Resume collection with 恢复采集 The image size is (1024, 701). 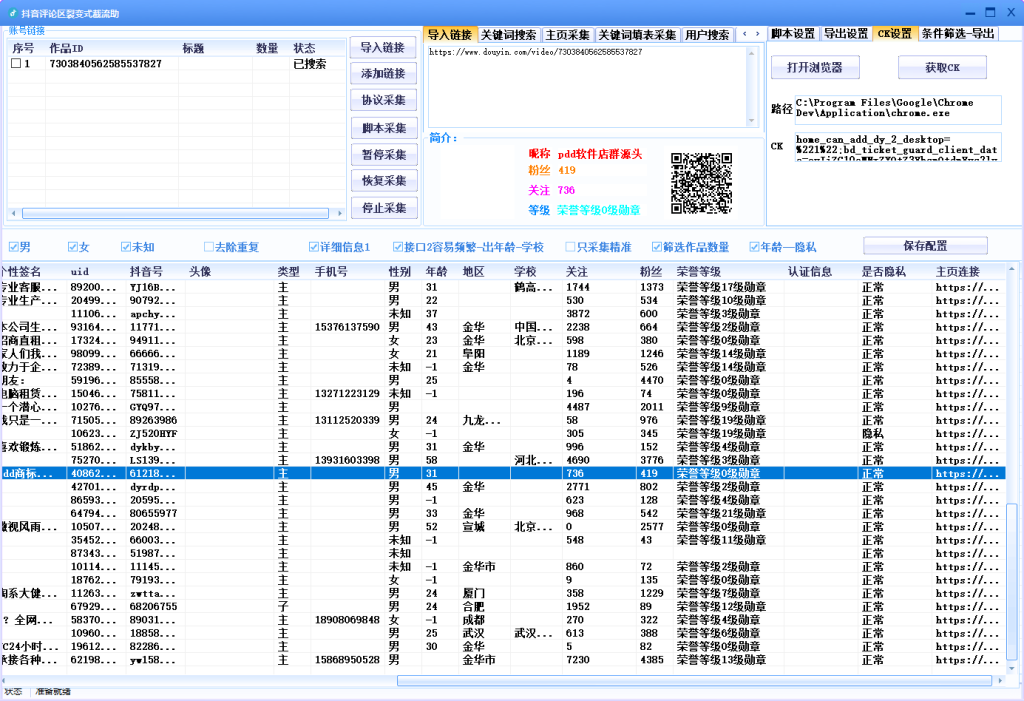point(381,182)
